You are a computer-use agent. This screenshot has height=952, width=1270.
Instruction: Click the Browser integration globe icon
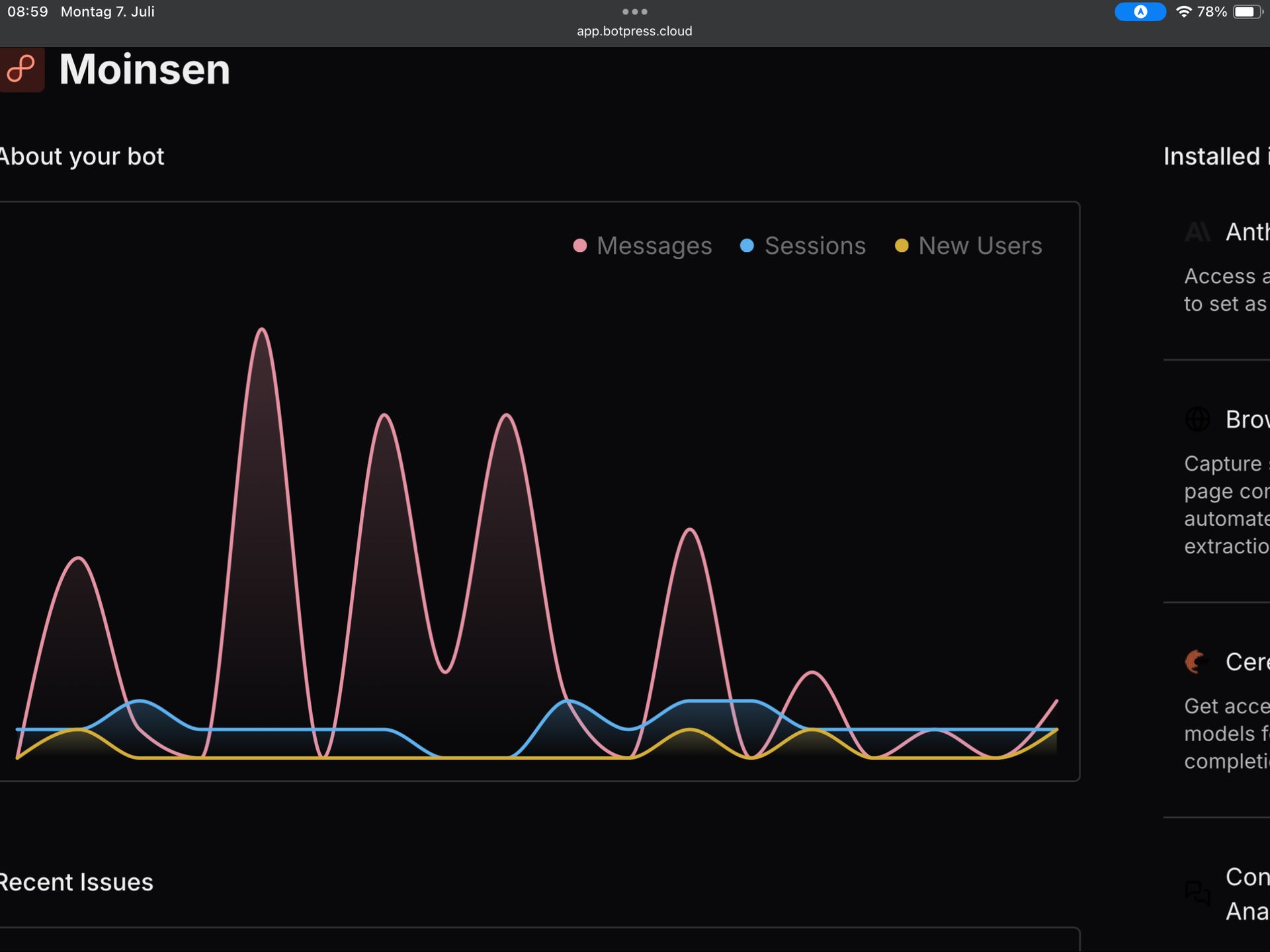(x=1197, y=419)
